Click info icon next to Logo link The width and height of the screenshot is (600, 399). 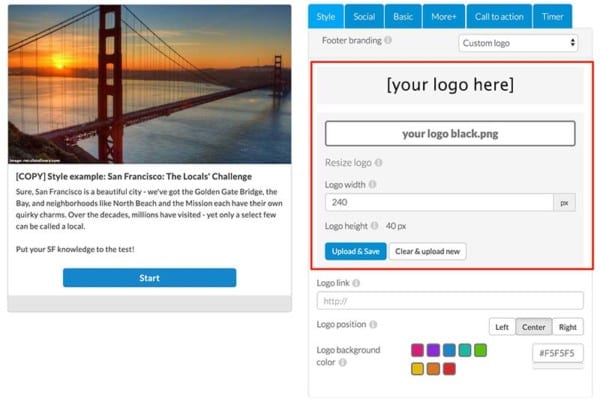356,283
